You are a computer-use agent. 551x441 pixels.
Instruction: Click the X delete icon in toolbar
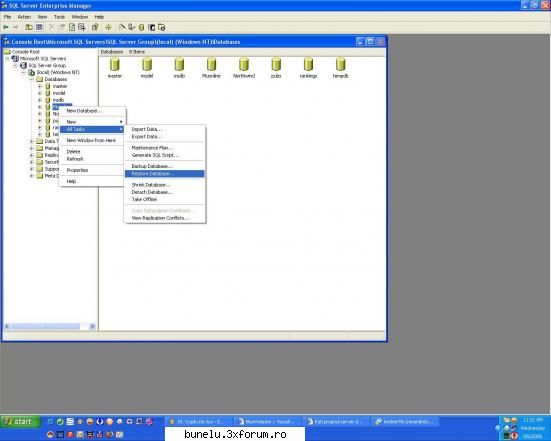click(x=52, y=27)
